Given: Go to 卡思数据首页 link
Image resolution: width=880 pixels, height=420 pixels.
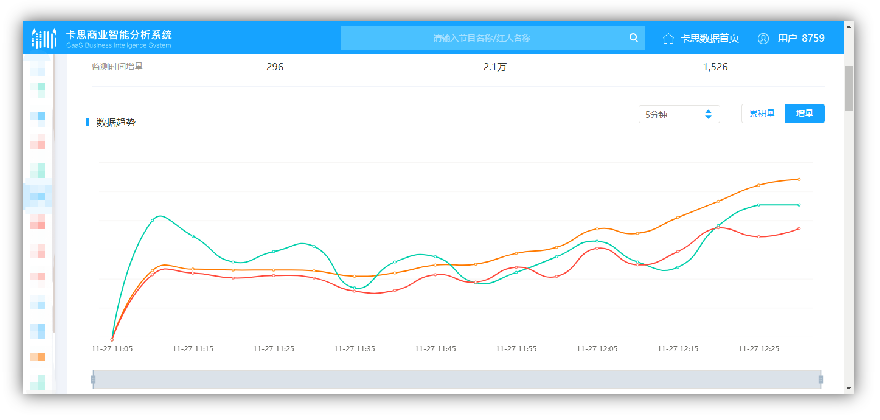Looking at the screenshot, I should tap(709, 39).
